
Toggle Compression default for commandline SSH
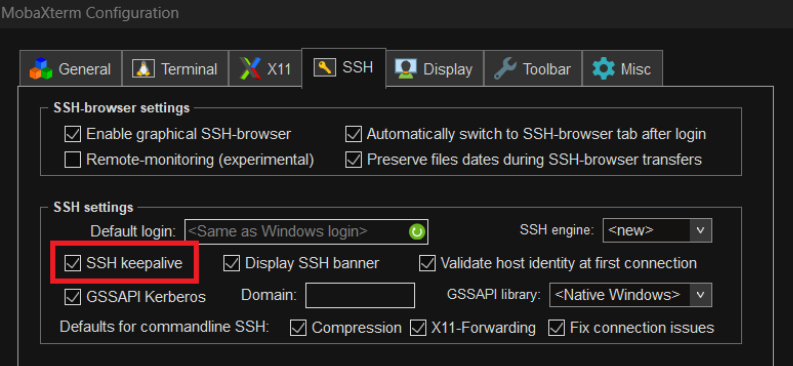298,328
